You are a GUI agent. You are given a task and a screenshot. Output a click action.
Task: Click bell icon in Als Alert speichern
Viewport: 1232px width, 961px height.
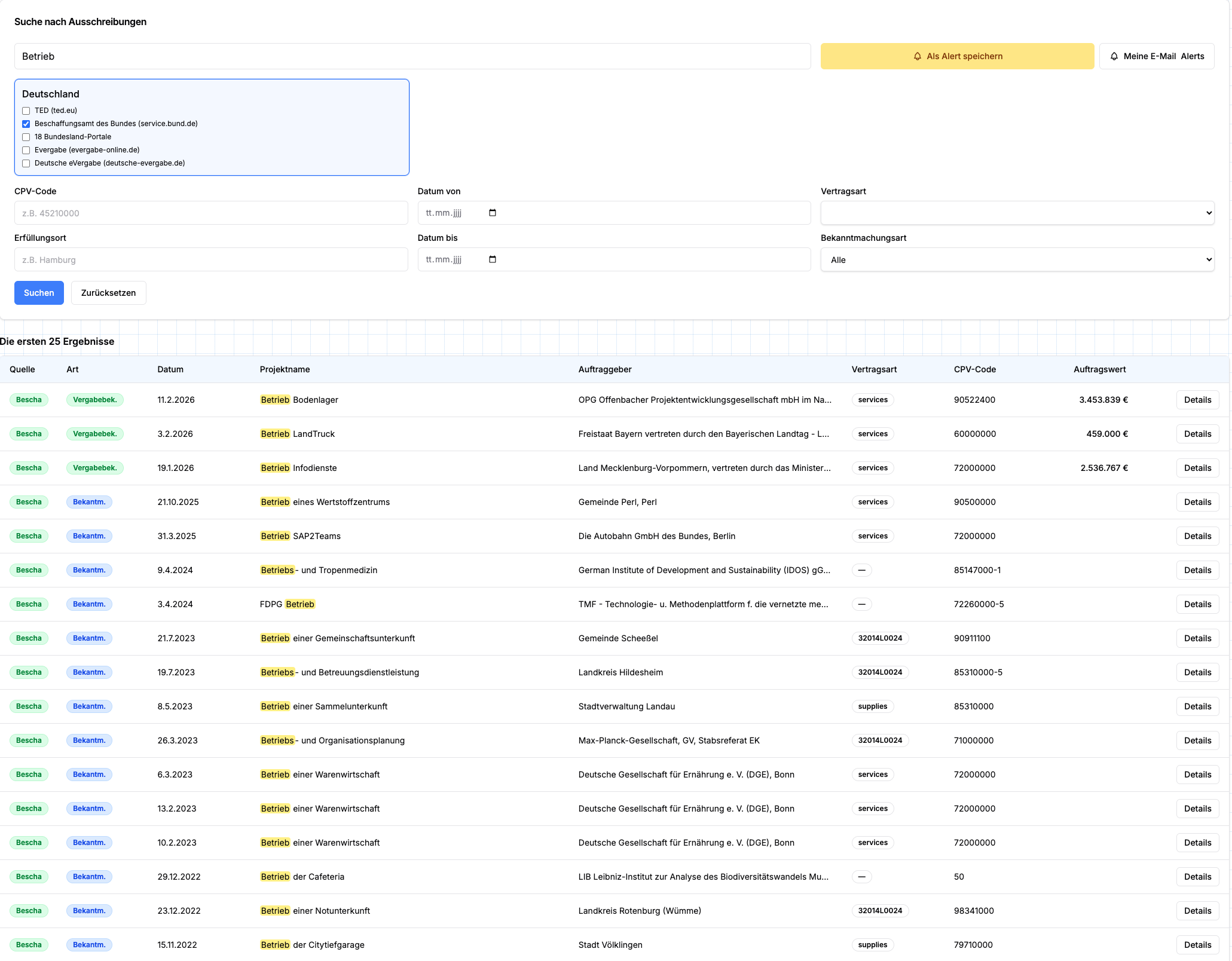(917, 56)
